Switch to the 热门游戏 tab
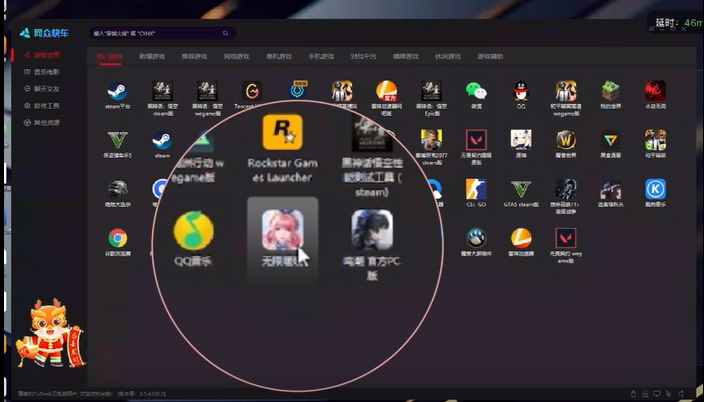This screenshot has height=402, width=704. tap(110, 57)
